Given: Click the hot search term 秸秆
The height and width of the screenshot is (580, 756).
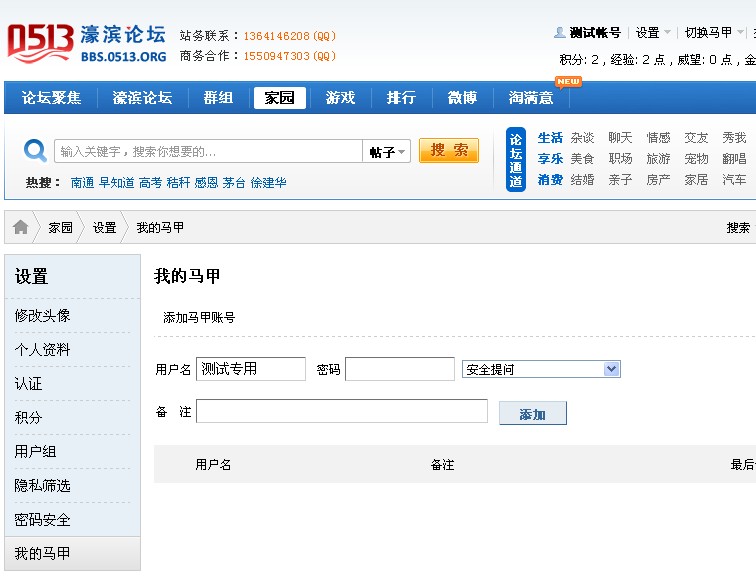Looking at the screenshot, I should click(x=178, y=183).
